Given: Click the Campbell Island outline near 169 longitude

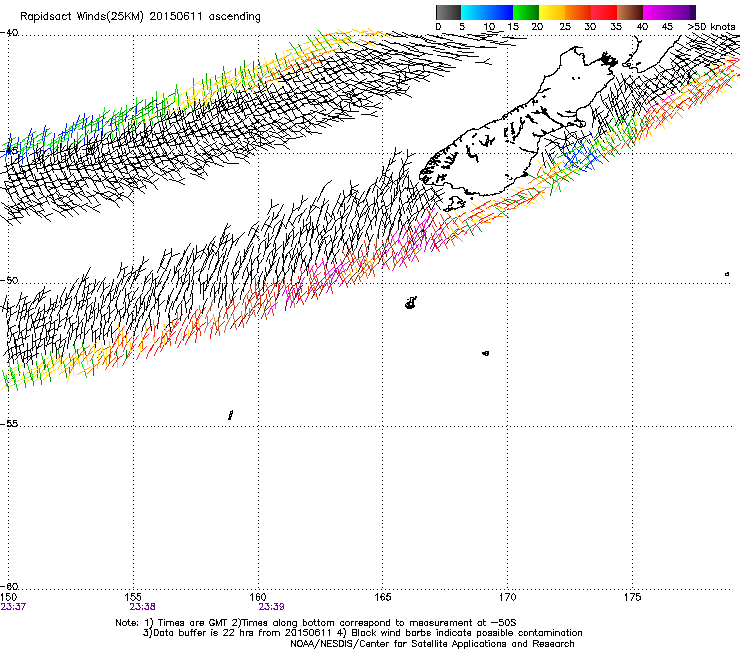Looking at the screenshot, I should tap(486, 353).
